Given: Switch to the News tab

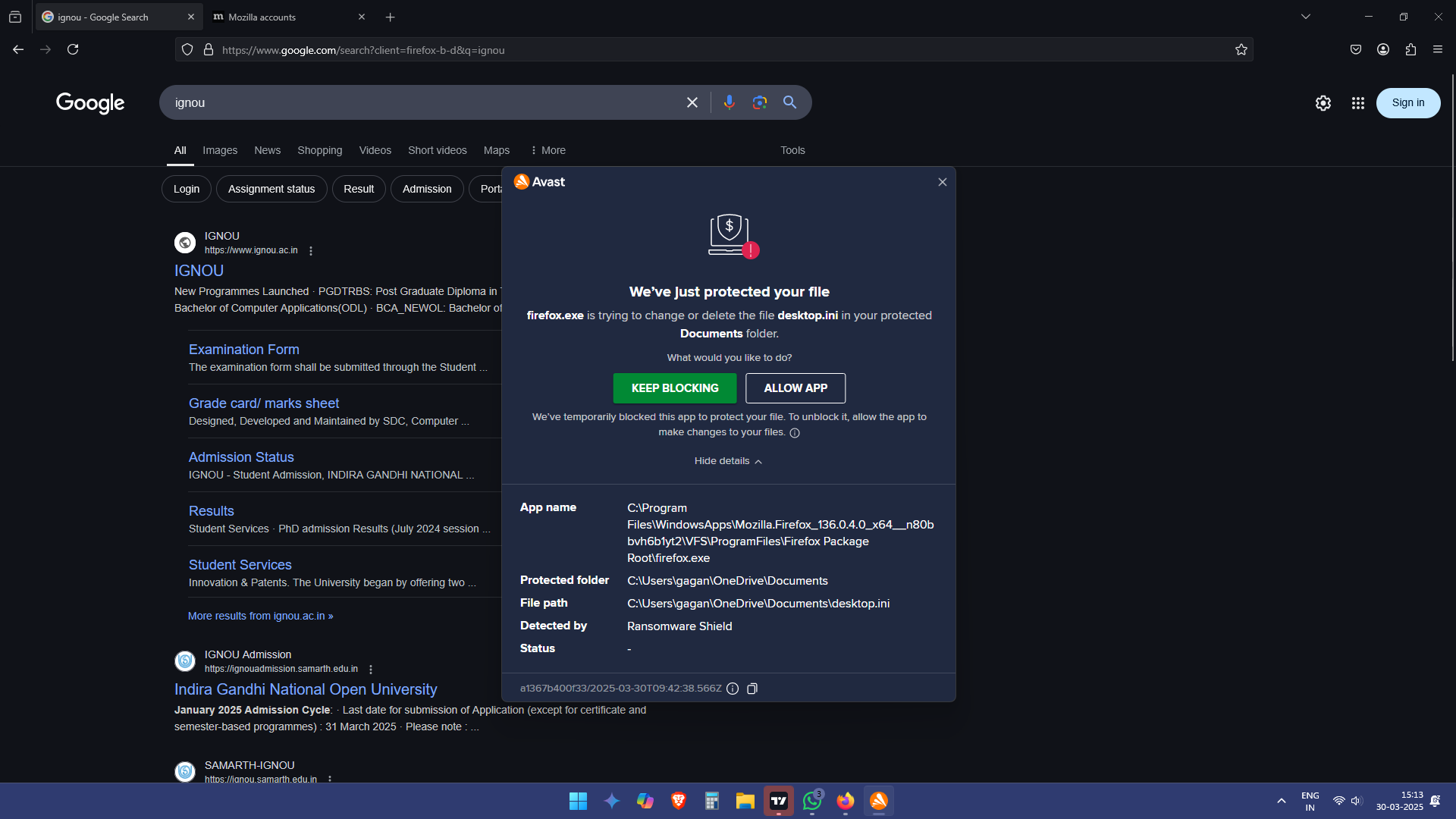Looking at the screenshot, I should [267, 150].
